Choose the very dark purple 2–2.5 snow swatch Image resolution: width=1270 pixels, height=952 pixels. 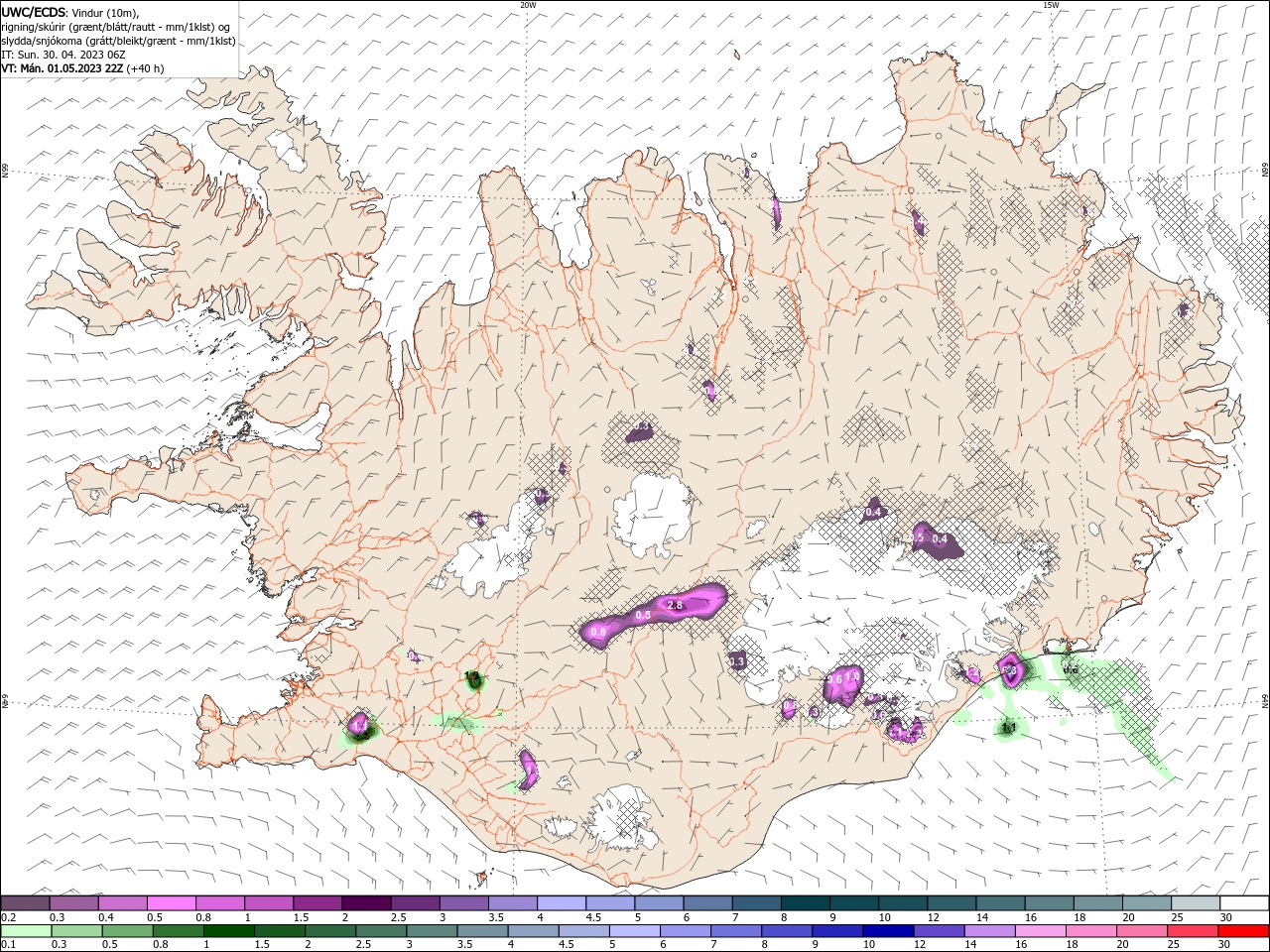point(366,903)
